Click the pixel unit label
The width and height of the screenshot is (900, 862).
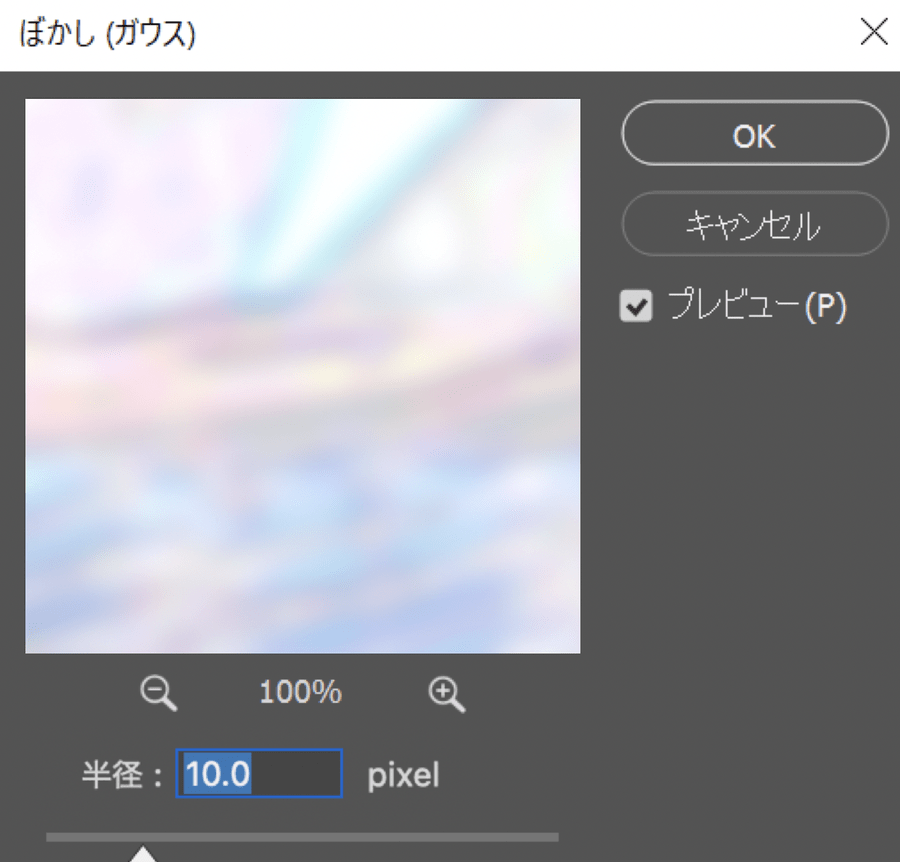[403, 776]
